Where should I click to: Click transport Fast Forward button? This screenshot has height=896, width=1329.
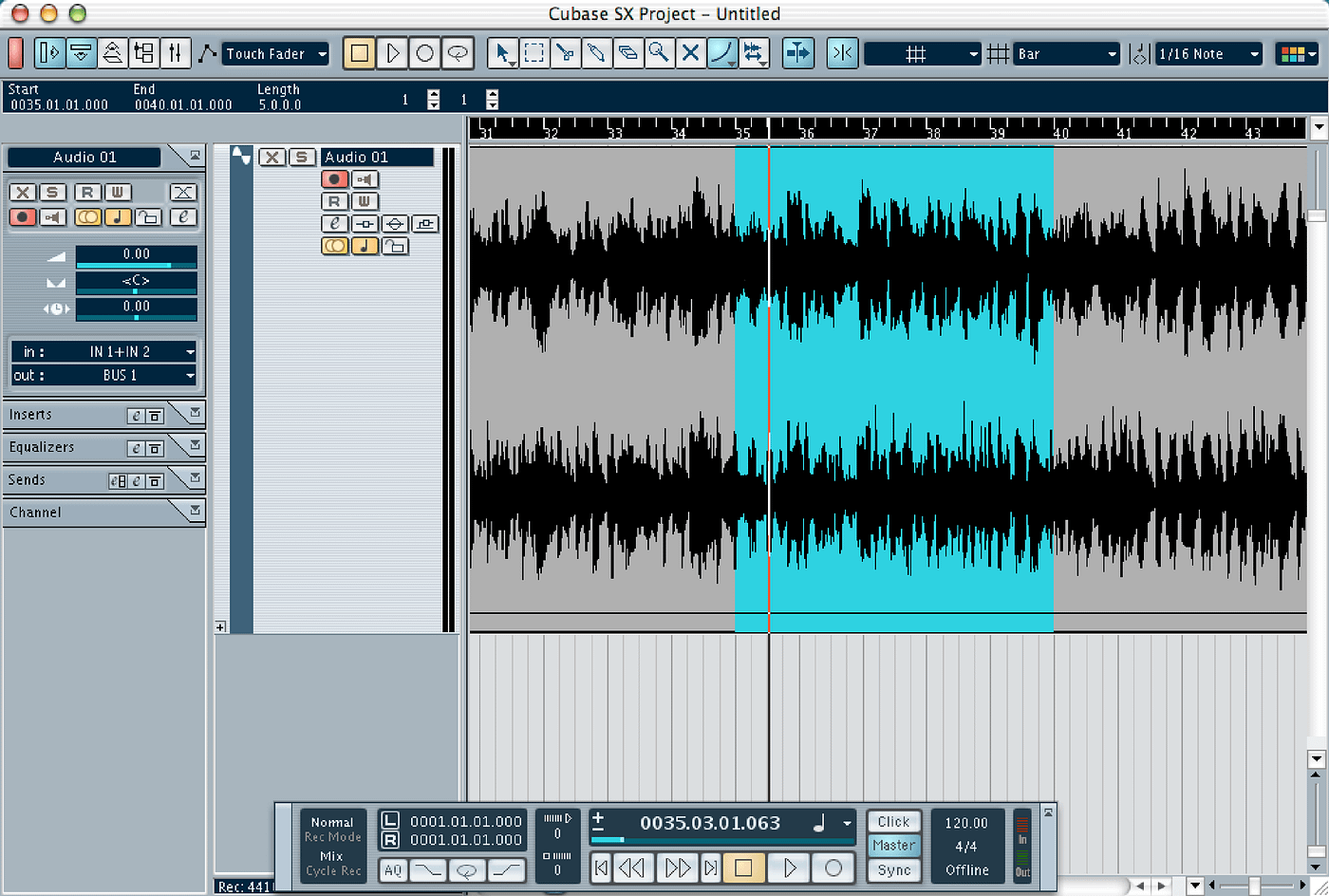(x=678, y=868)
